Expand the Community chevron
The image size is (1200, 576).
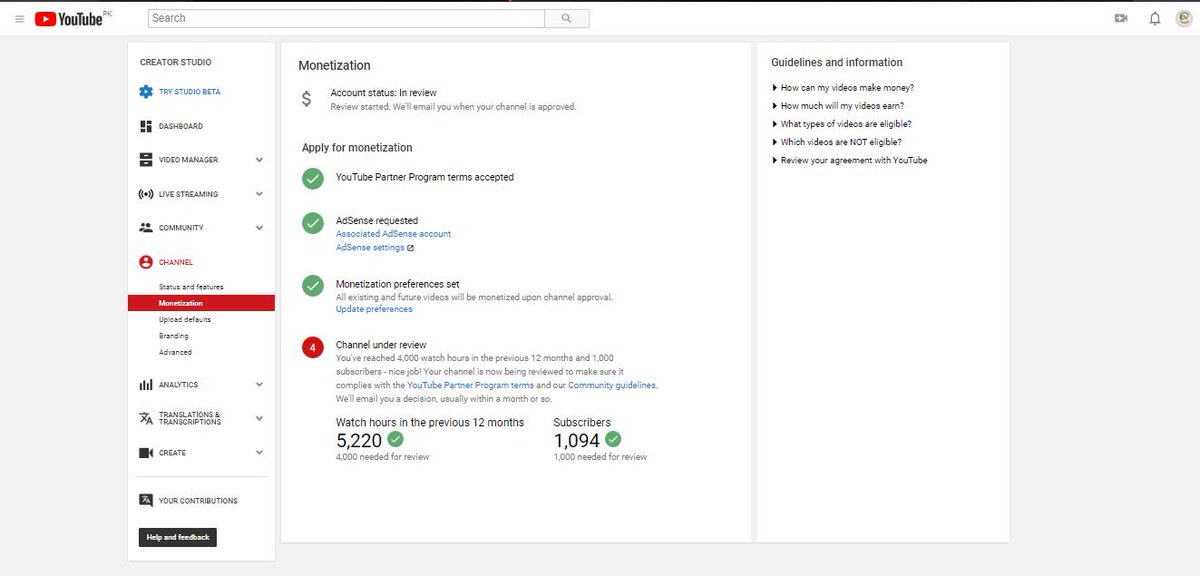pyautogui.click(x=259, y=228)
